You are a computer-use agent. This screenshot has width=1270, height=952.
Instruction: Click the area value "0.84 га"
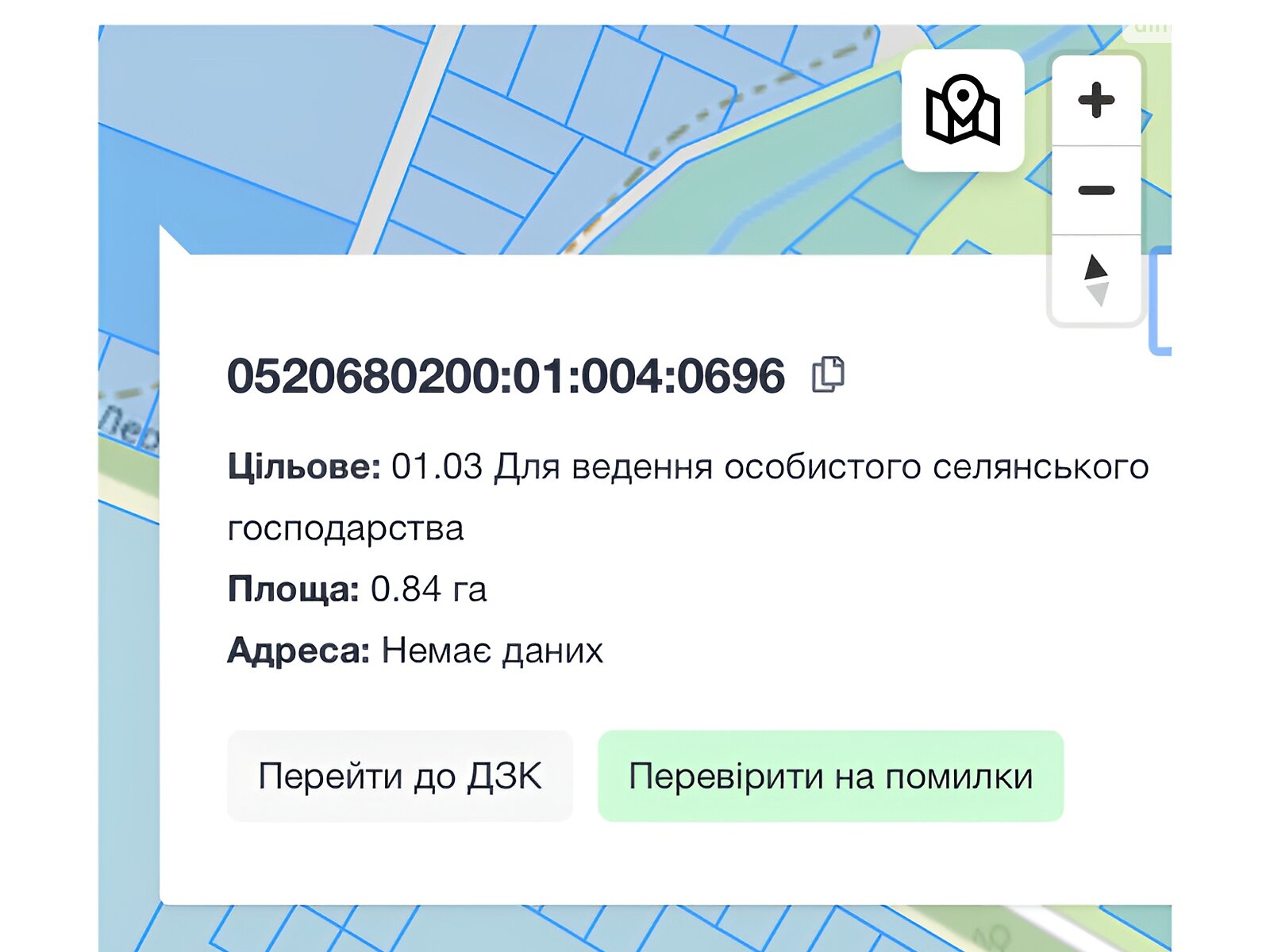coord(429,589)
